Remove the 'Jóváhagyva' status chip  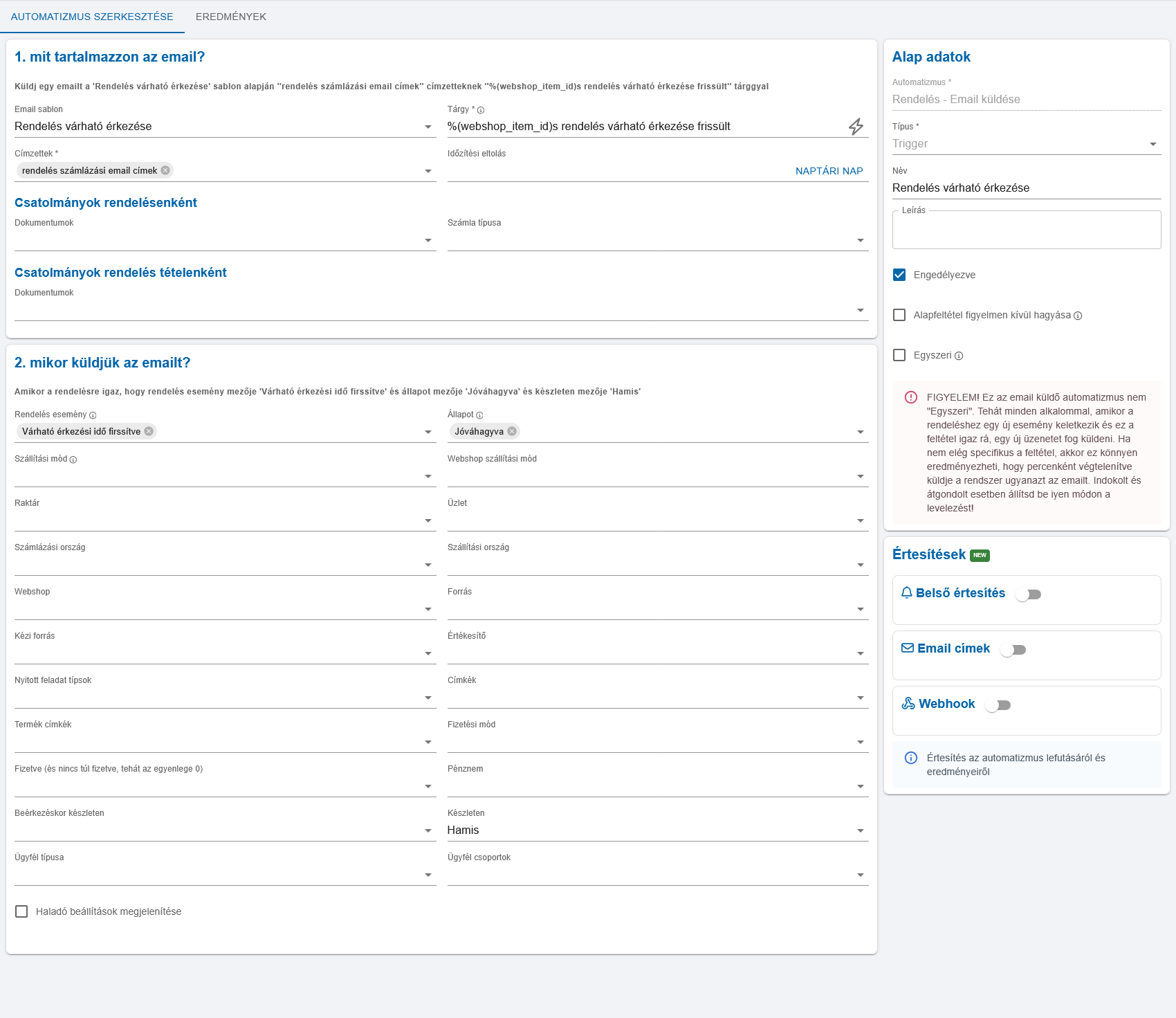pos(512,431)
